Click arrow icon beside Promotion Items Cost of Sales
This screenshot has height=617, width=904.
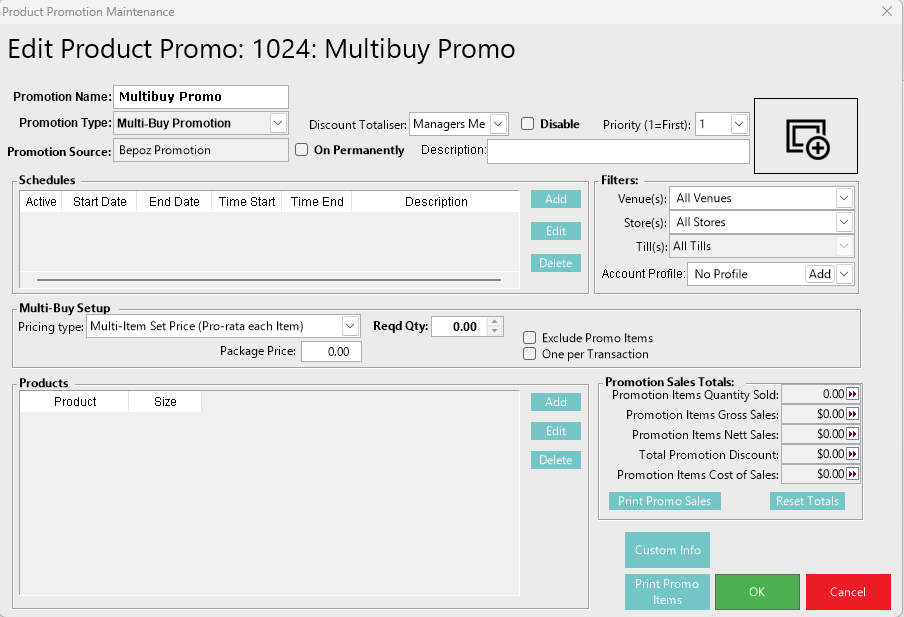[852, 475]
